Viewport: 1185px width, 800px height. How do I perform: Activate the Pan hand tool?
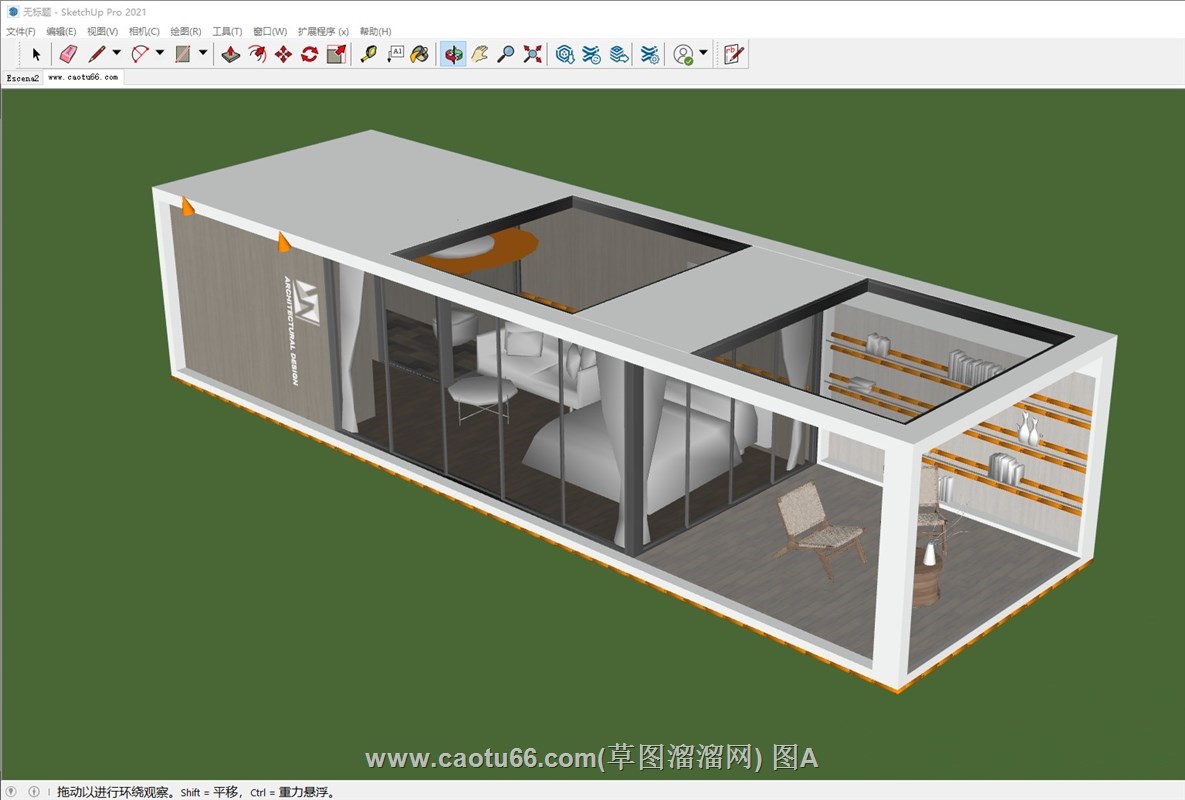tap(480, 54)
